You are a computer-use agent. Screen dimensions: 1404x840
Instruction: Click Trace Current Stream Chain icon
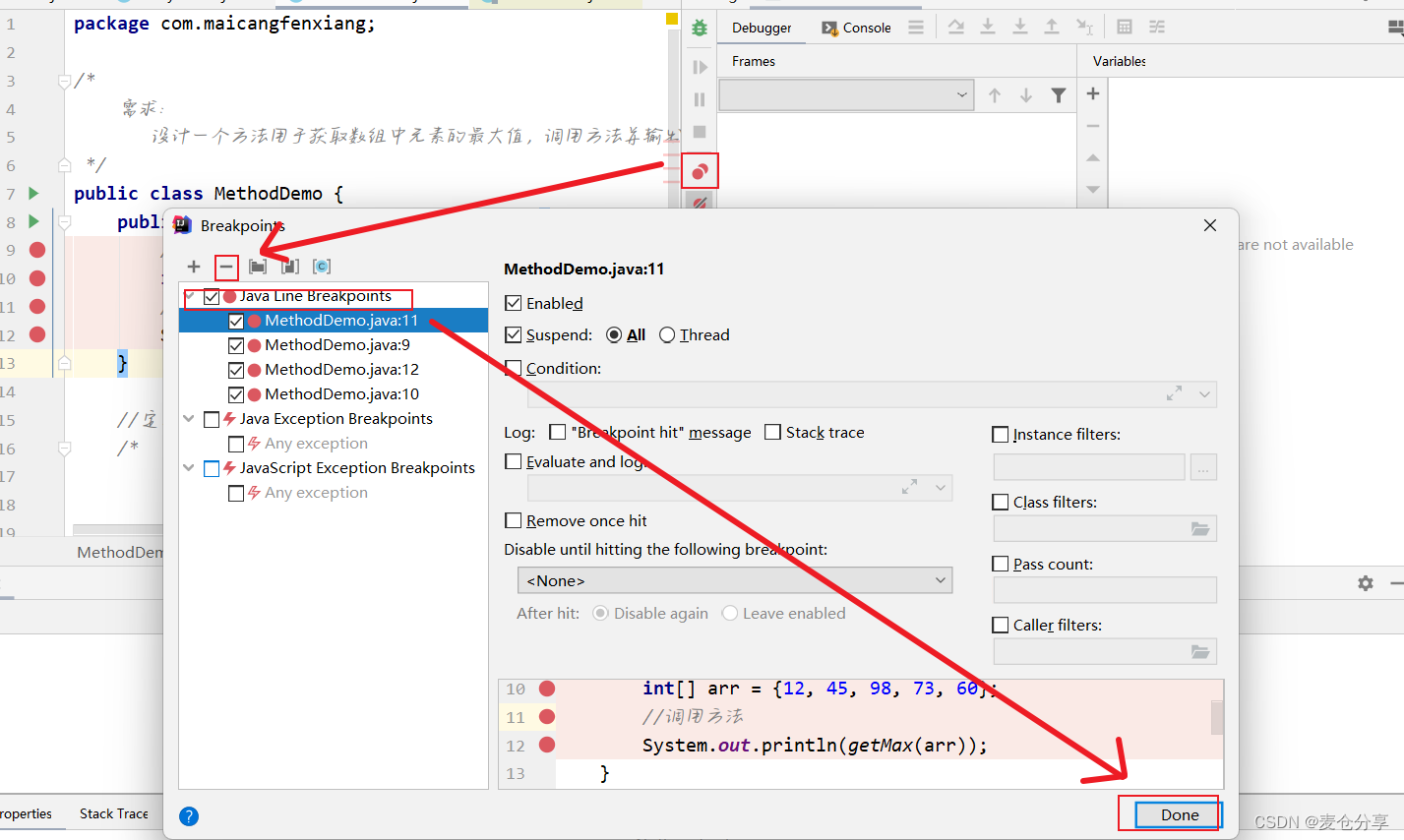point(1157,27)
